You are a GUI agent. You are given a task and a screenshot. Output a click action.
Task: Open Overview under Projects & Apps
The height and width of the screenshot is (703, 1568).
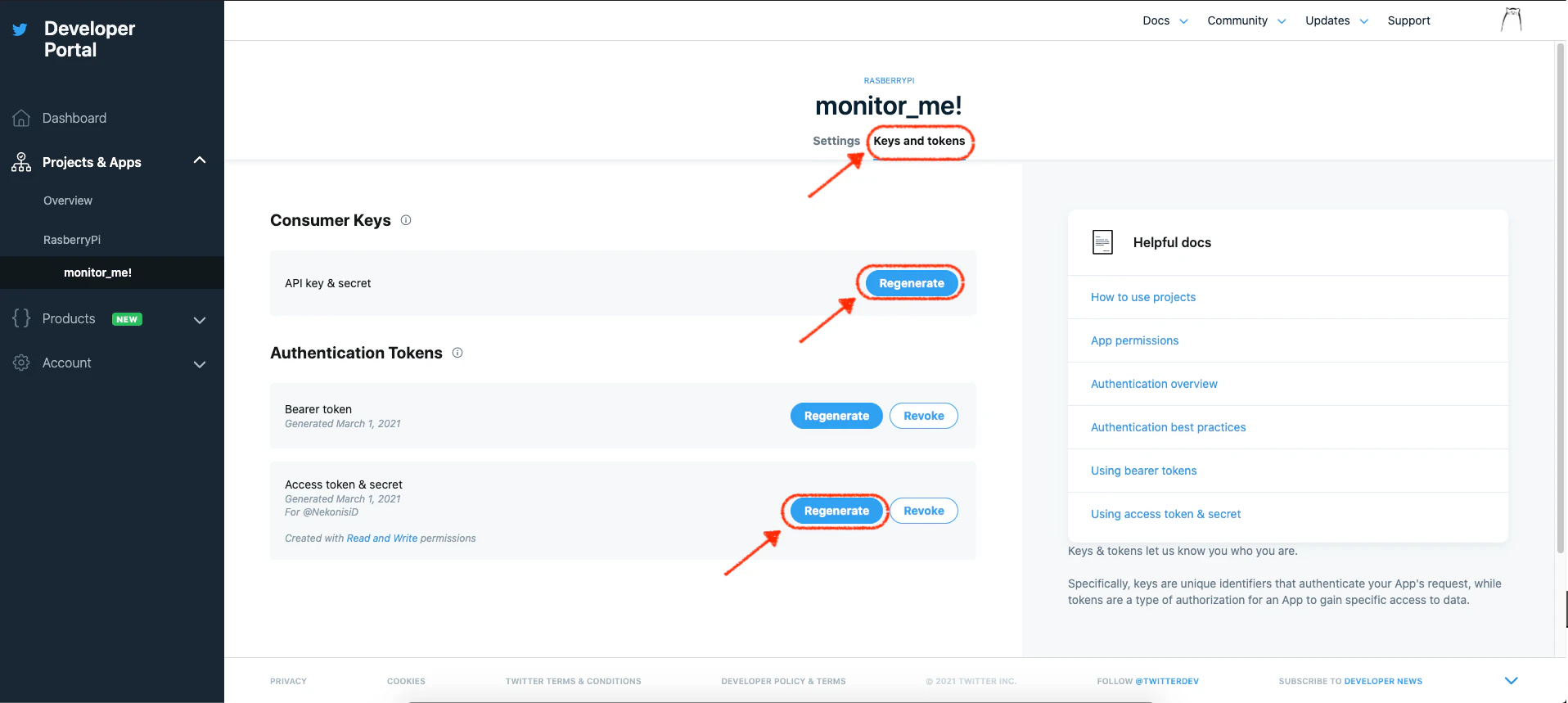pyautogui.click(x=68, y=201)
